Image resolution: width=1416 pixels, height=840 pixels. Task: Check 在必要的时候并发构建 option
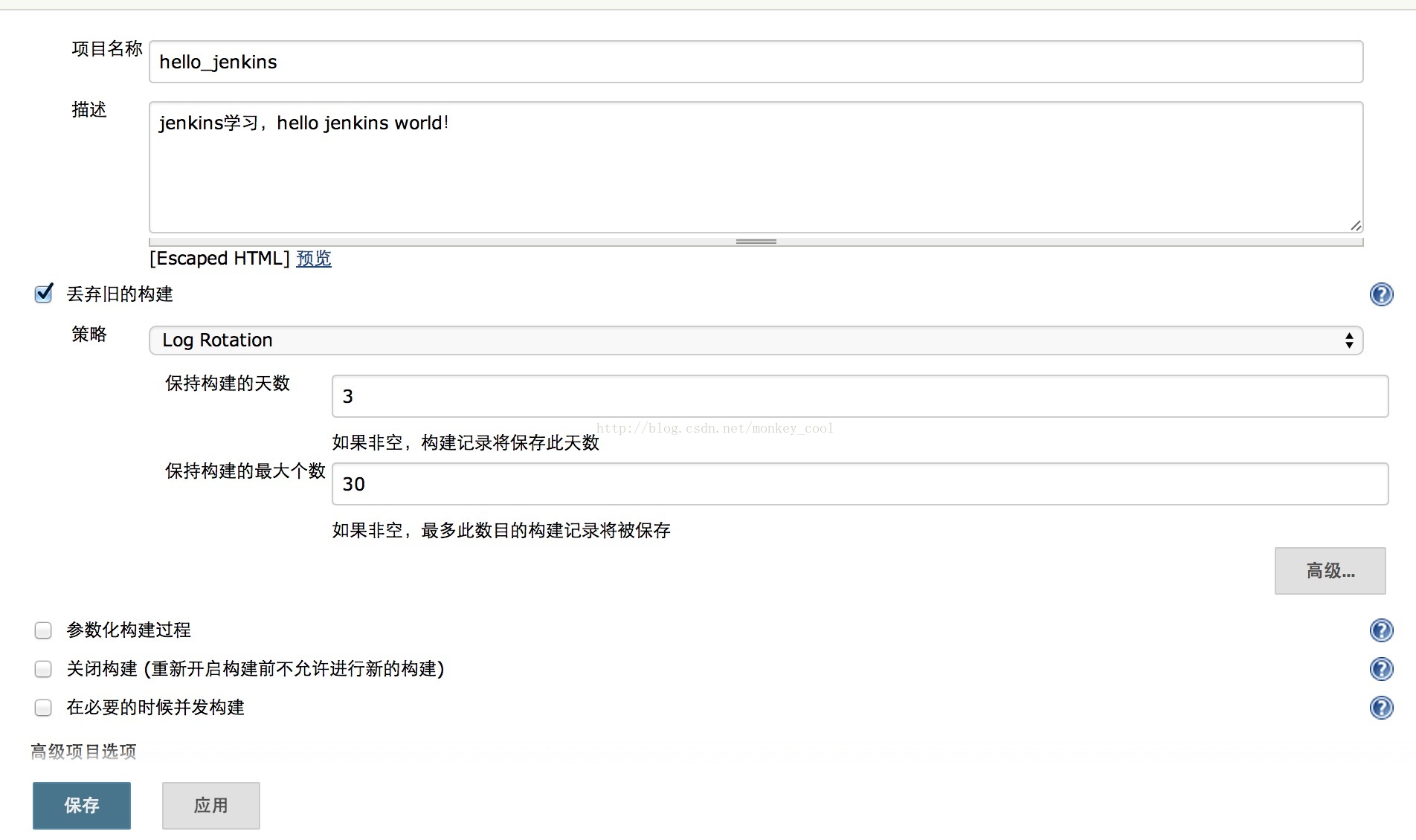pyautogui.click(x=43, y=708)
